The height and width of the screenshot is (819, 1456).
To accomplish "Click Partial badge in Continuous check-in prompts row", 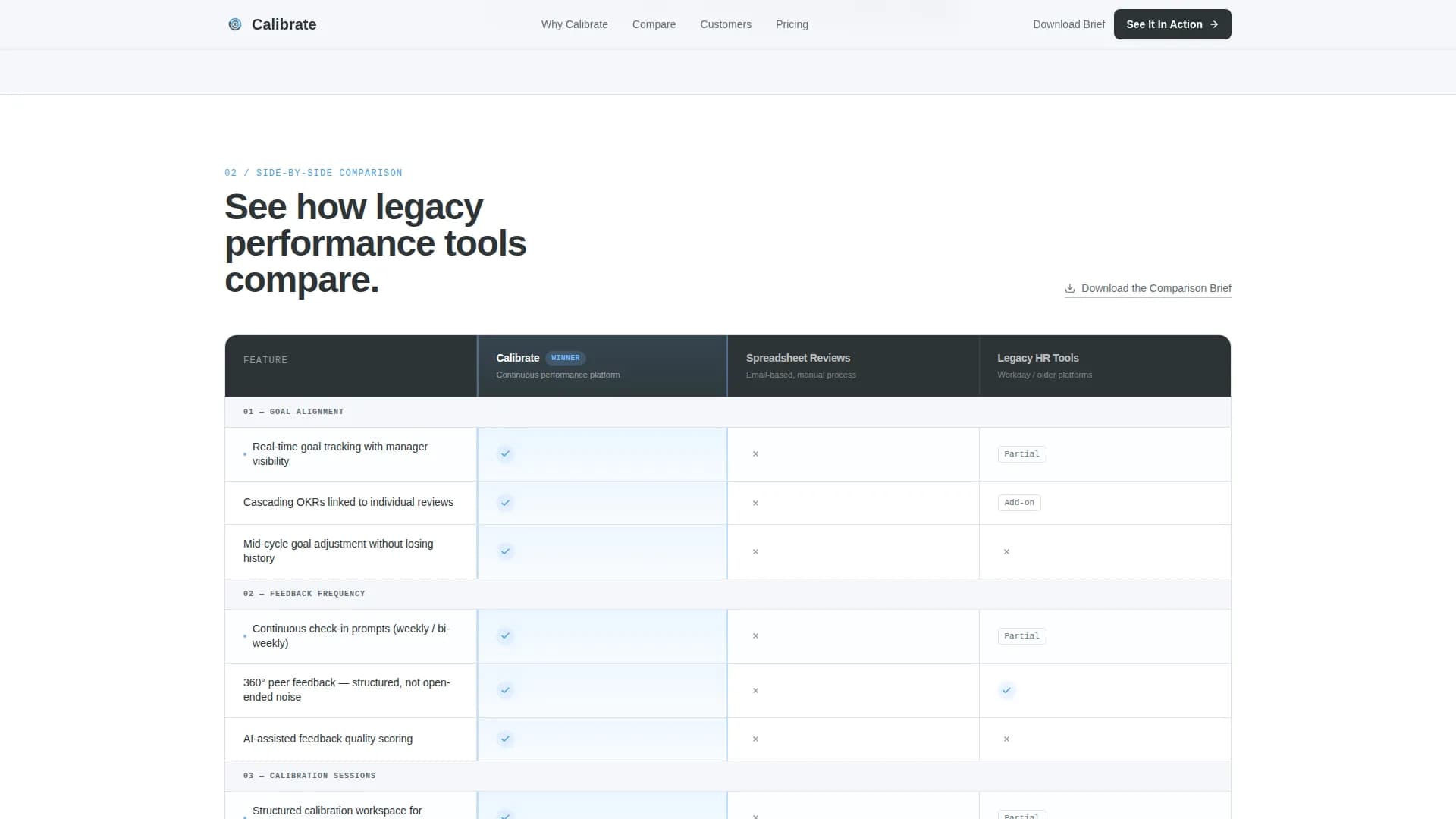I will click(1021, 636).
